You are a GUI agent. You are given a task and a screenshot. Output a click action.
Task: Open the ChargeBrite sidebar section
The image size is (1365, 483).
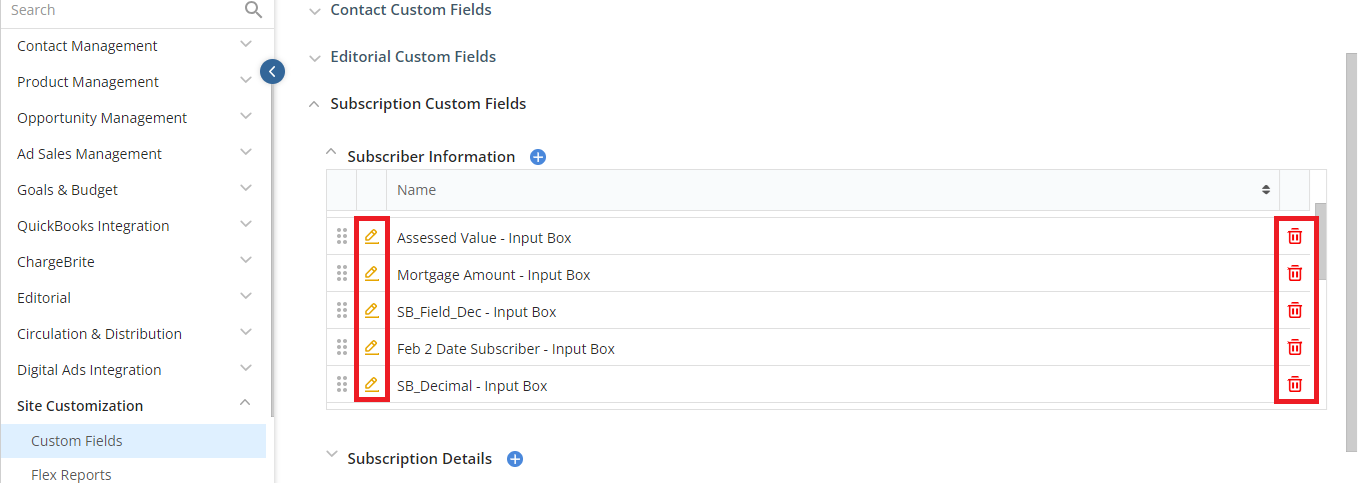[136, 262]
